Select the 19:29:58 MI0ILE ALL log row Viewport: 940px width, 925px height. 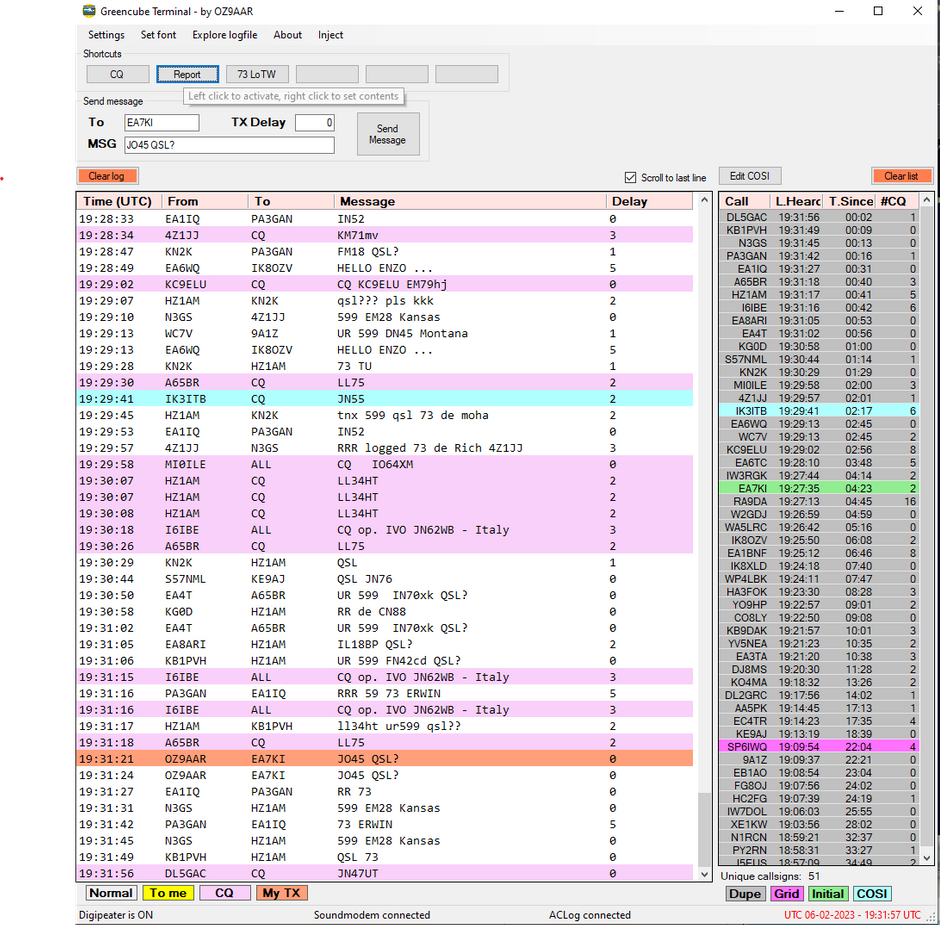click(385, 465)
